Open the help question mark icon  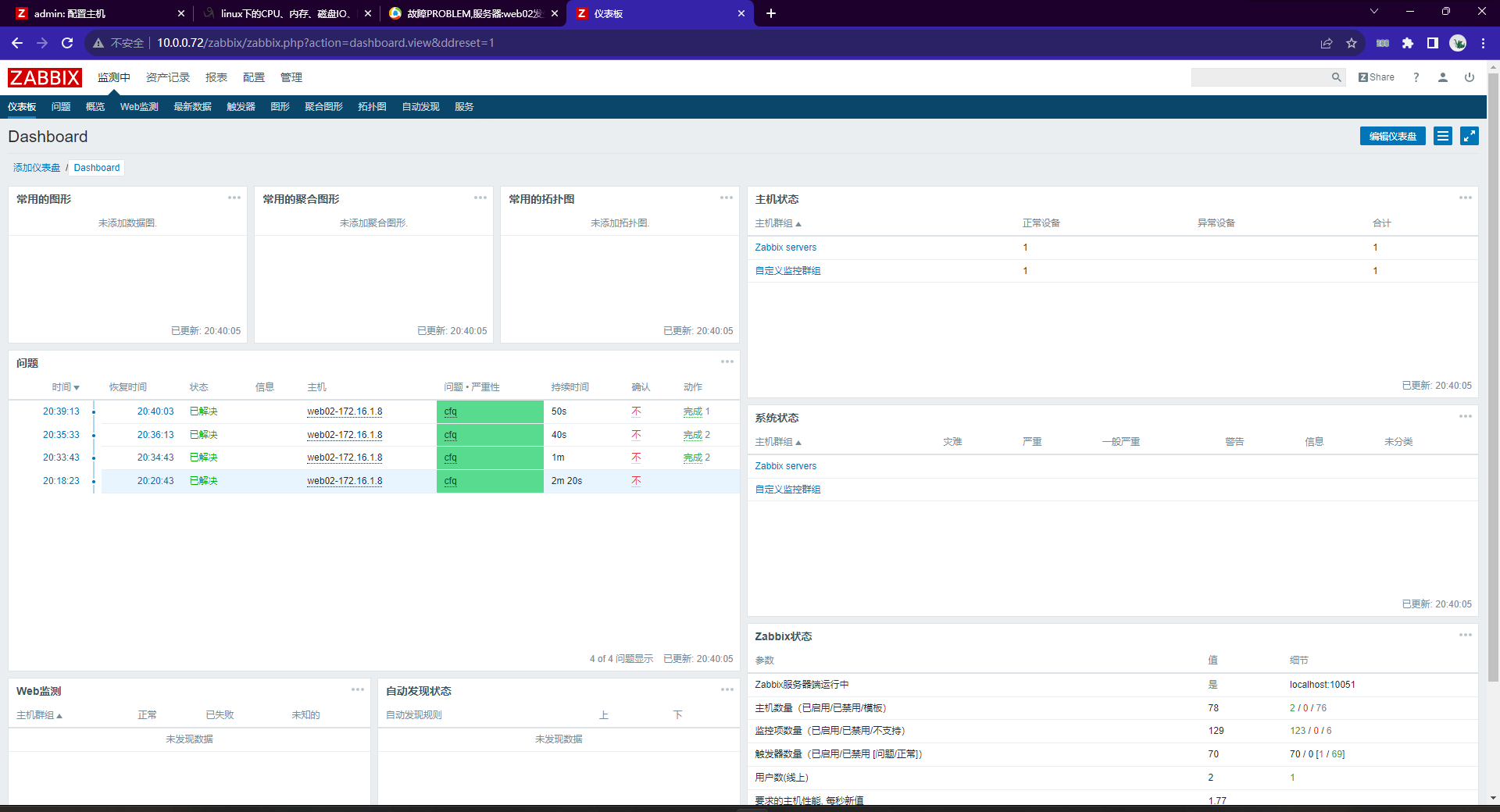(1416, 77)
